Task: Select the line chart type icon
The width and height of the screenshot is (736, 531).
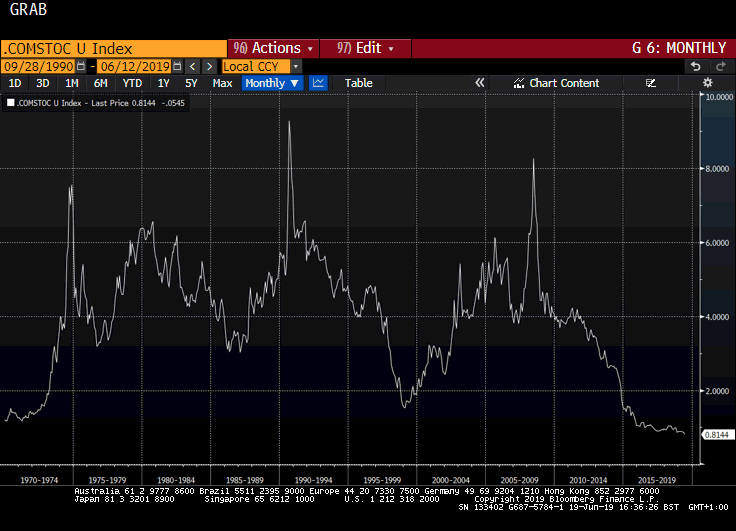Action: [x=318, y=83]
